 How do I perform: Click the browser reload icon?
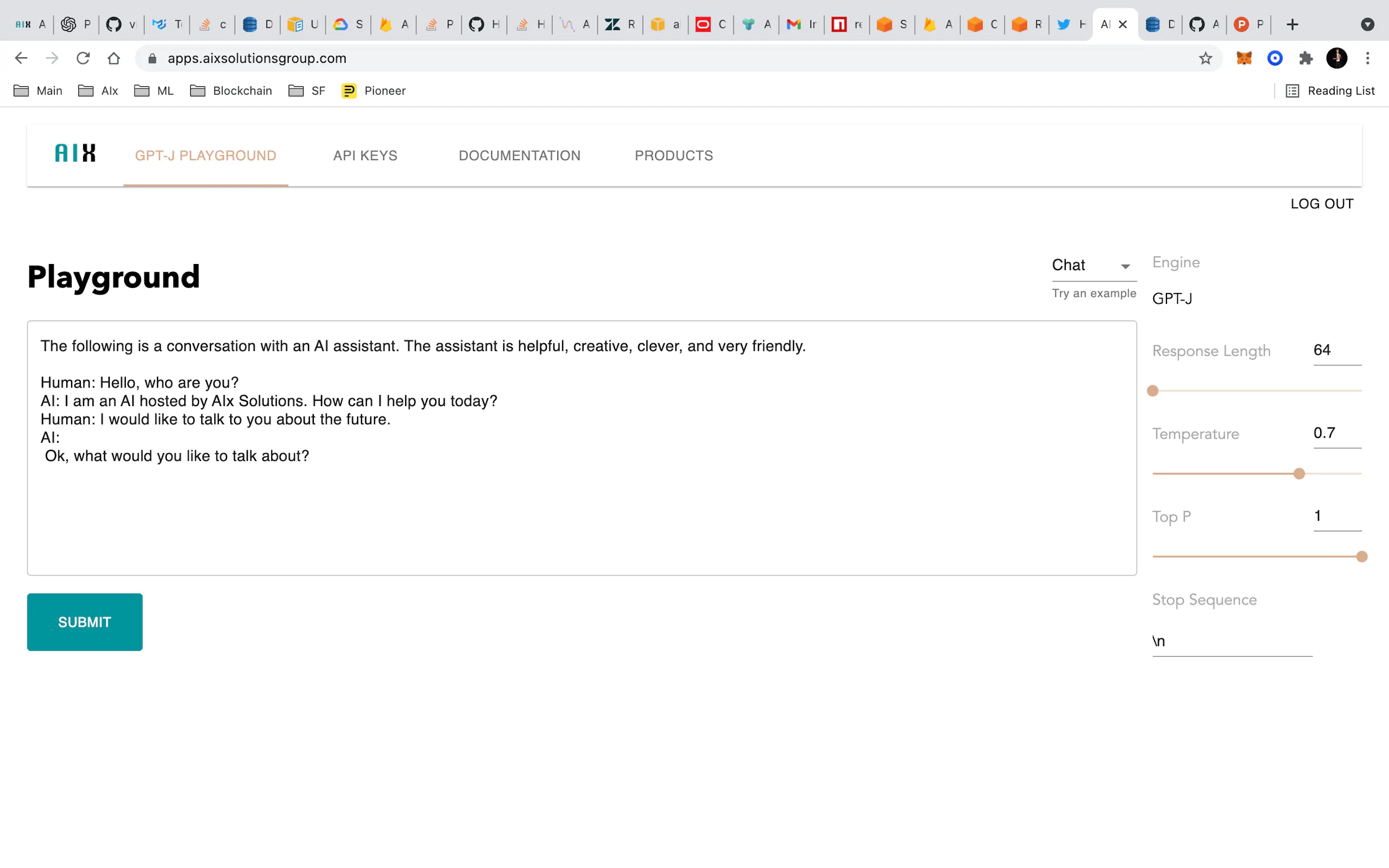point(83,58)
